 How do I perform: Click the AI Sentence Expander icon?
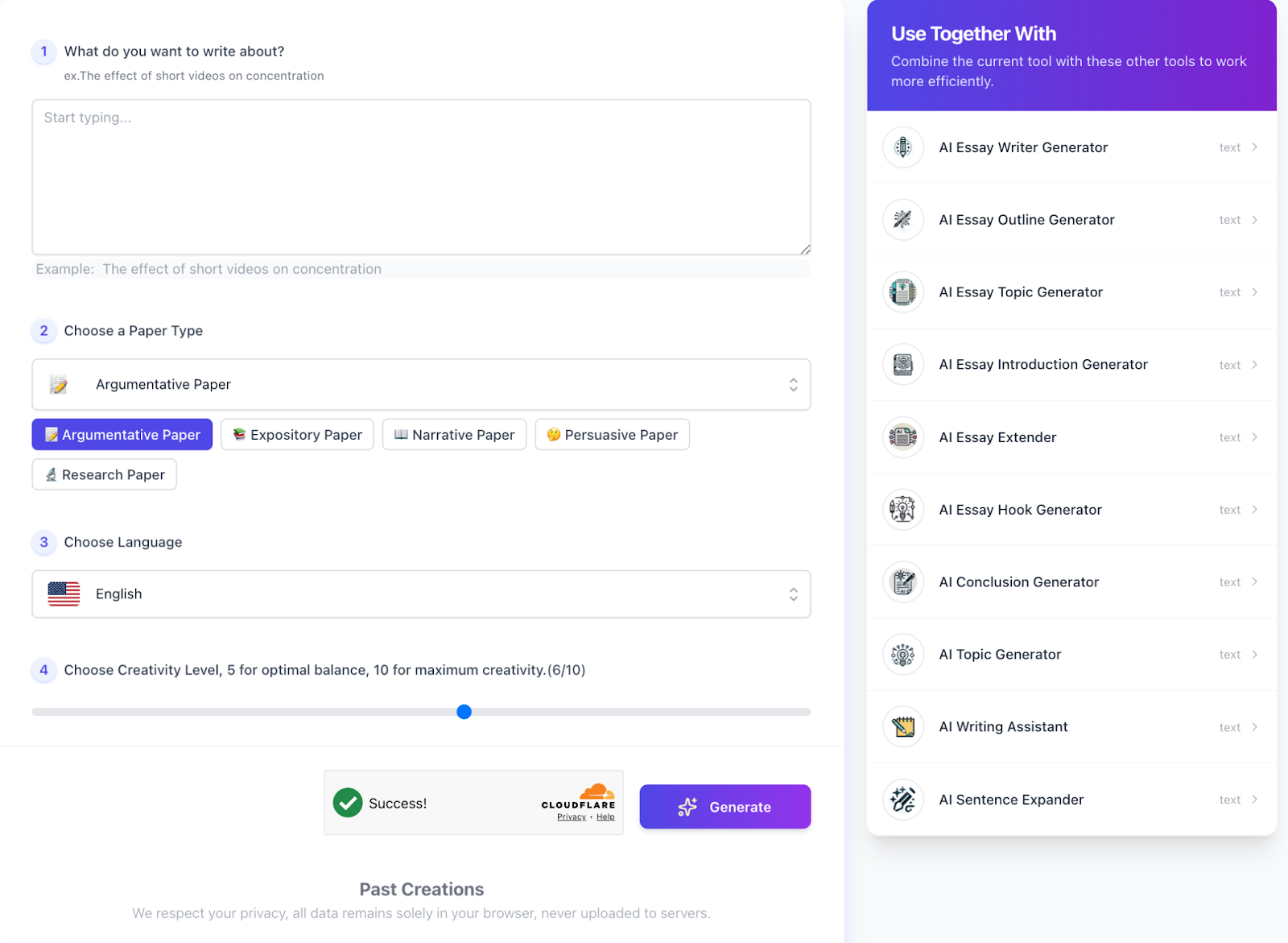point(902,800)
